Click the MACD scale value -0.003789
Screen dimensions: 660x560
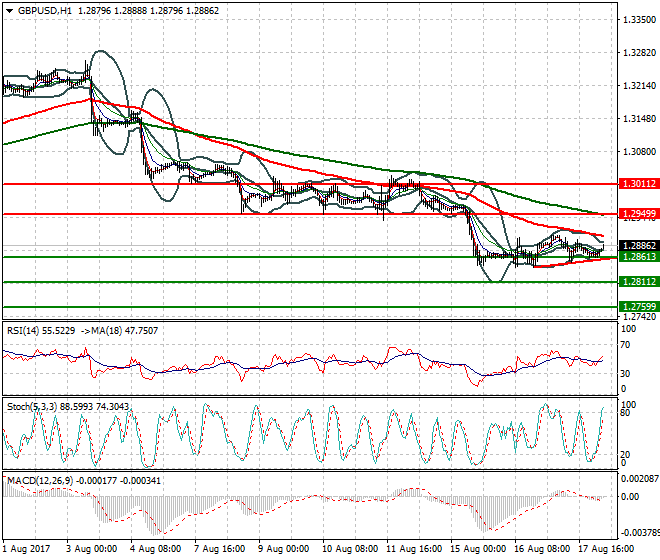point(640,533)
